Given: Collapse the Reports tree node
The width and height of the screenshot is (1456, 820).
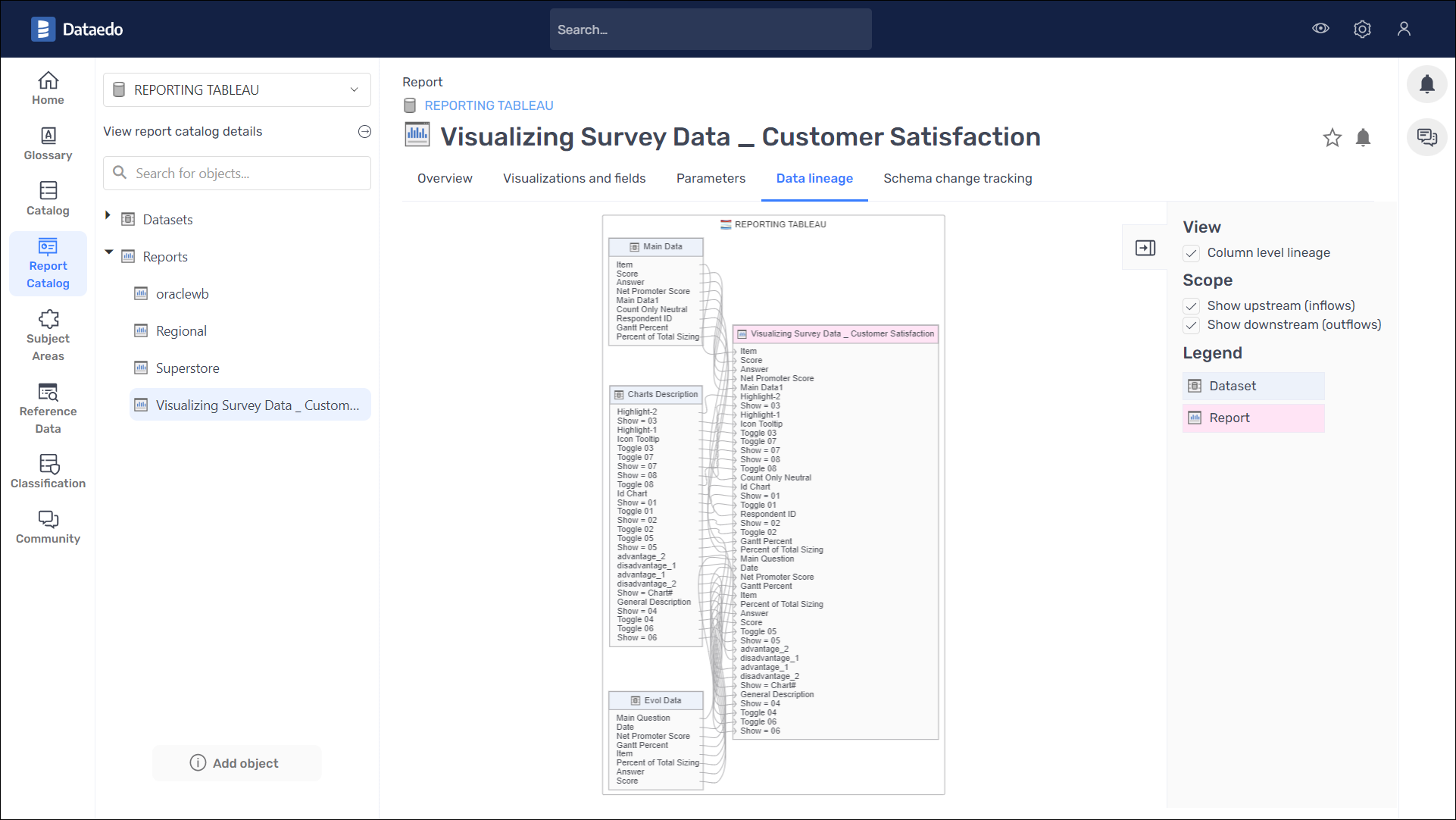Looking at the screenshot, I should (108, 252).
